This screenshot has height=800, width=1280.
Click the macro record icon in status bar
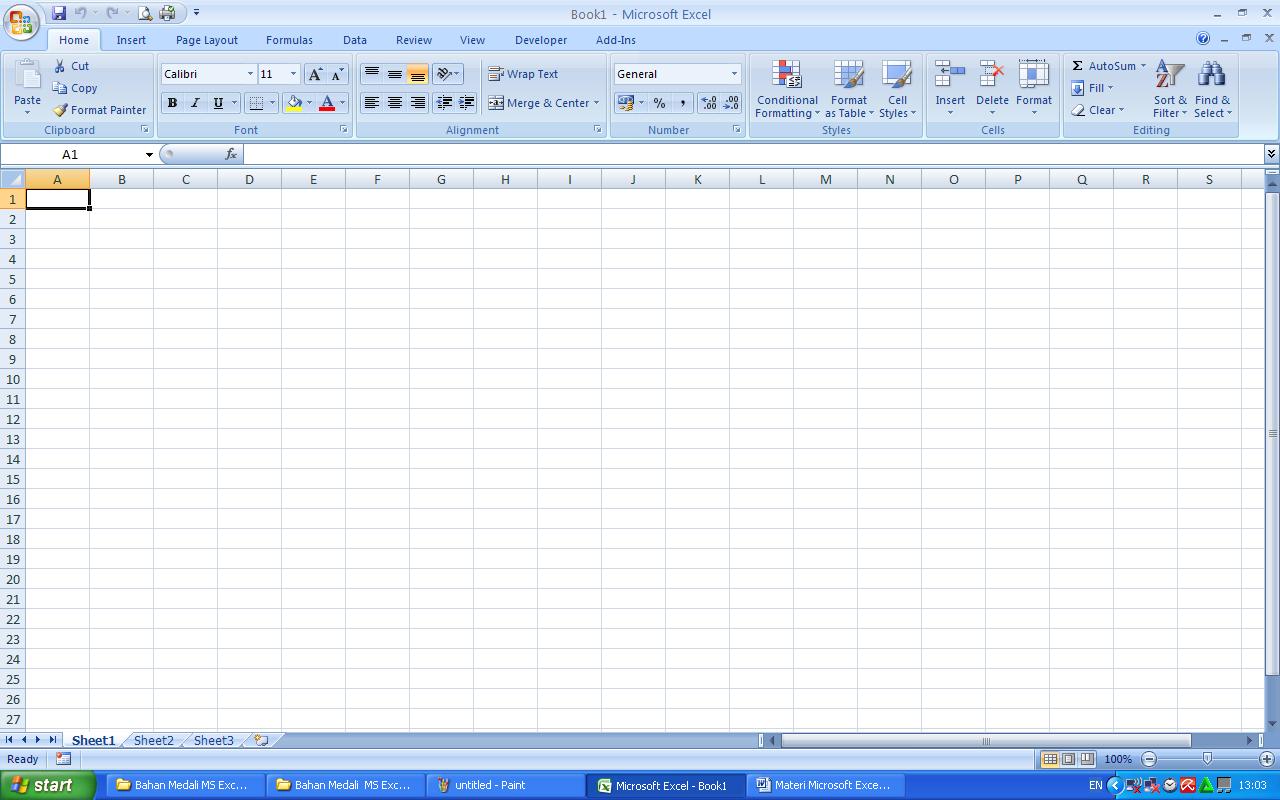click(63, 759)
